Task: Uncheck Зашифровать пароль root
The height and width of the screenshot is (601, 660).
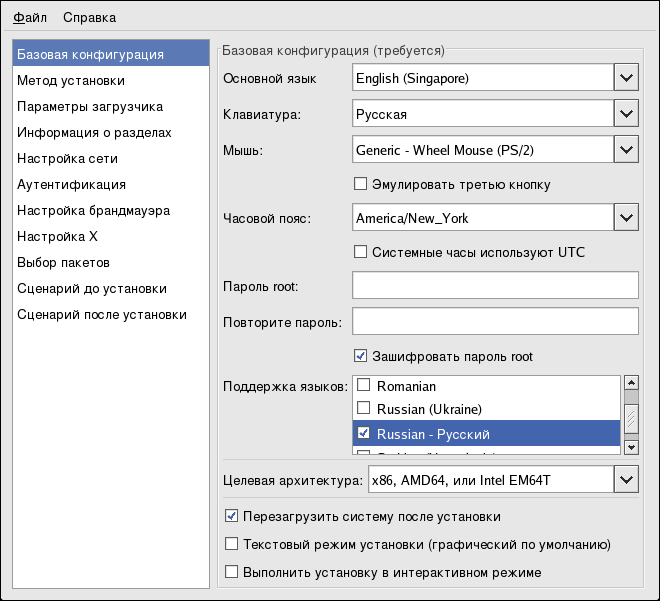Action: click(x=361, y=356)
